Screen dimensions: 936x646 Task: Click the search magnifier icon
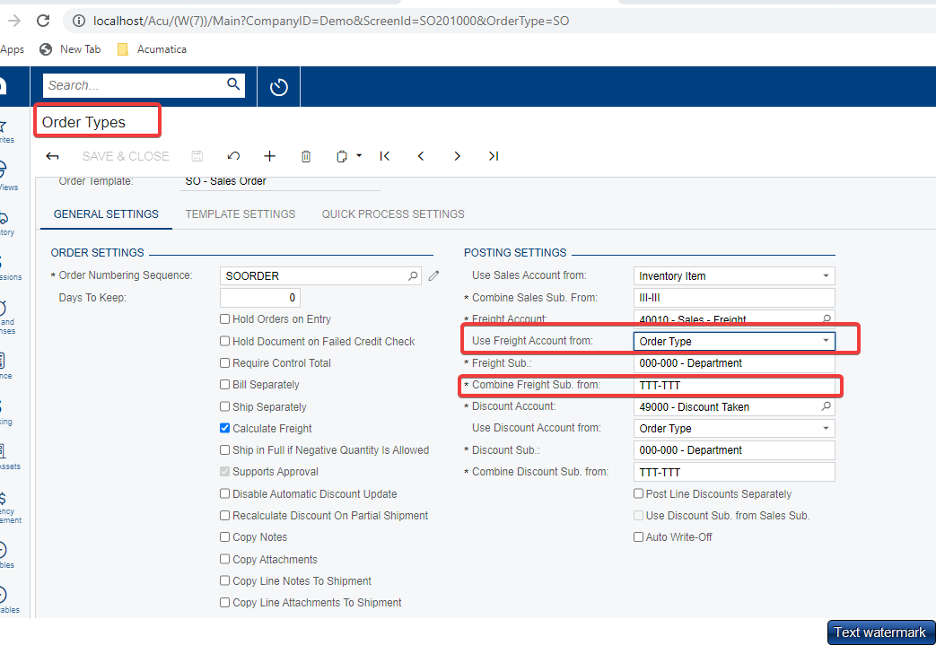(x=233, y=85)
